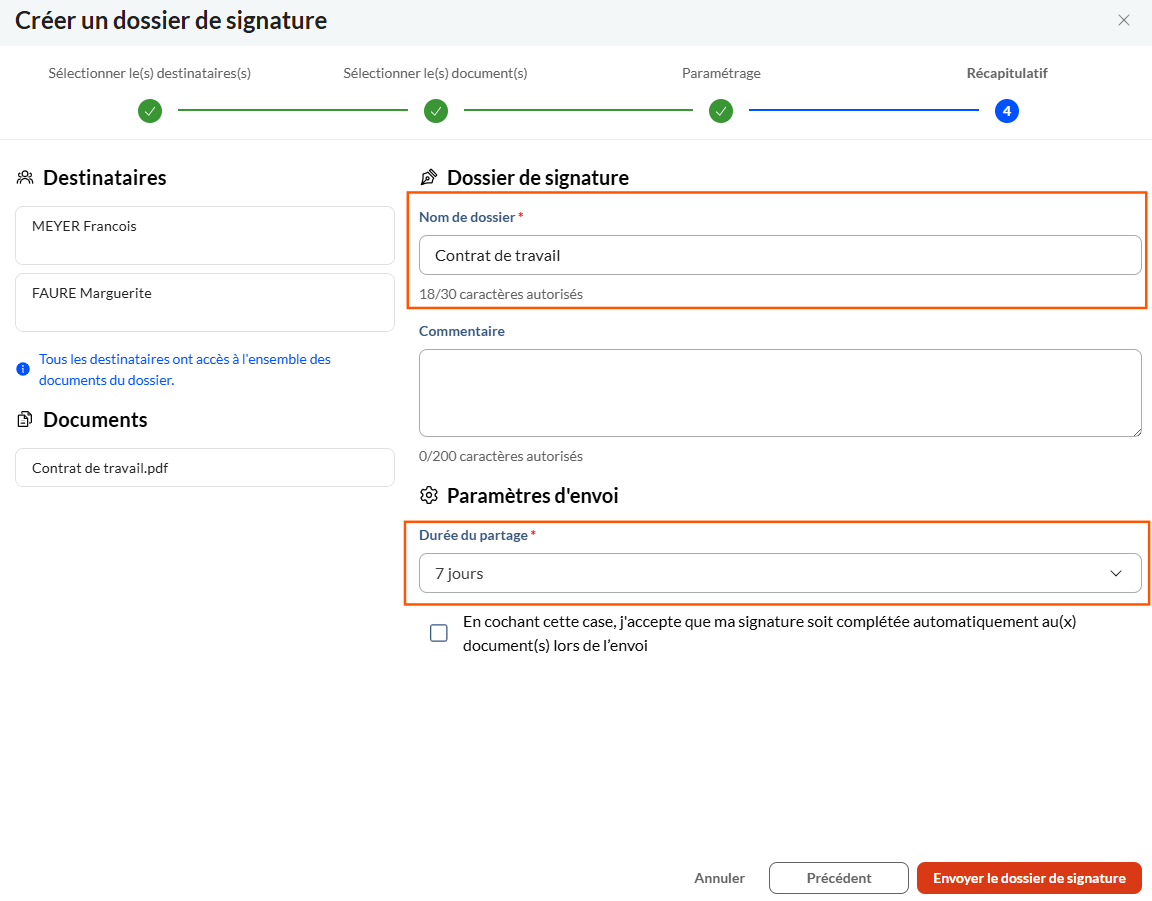Viewport: 1152px width, 901px height.
Task: Go back with Précédent button
Action: click(838, 878)
